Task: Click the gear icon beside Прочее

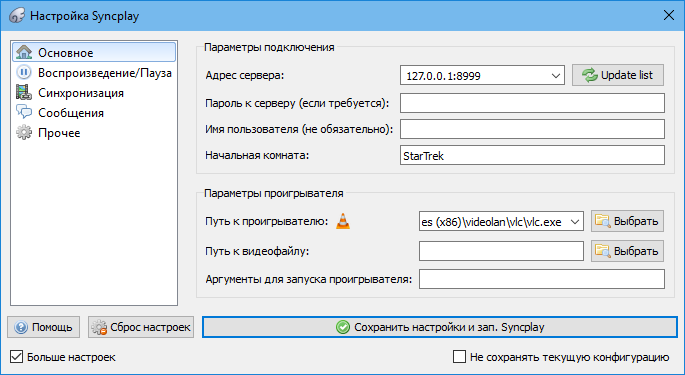Action: 24,132
